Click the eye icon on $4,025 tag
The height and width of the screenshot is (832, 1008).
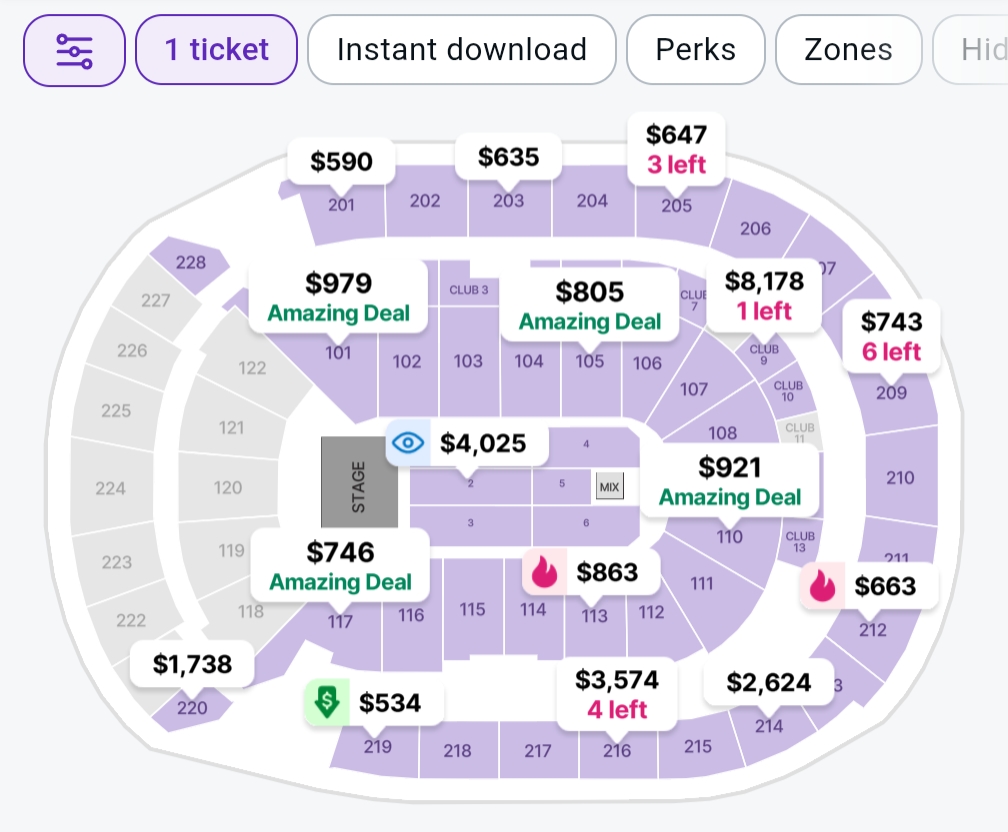(x=408, y=443)
